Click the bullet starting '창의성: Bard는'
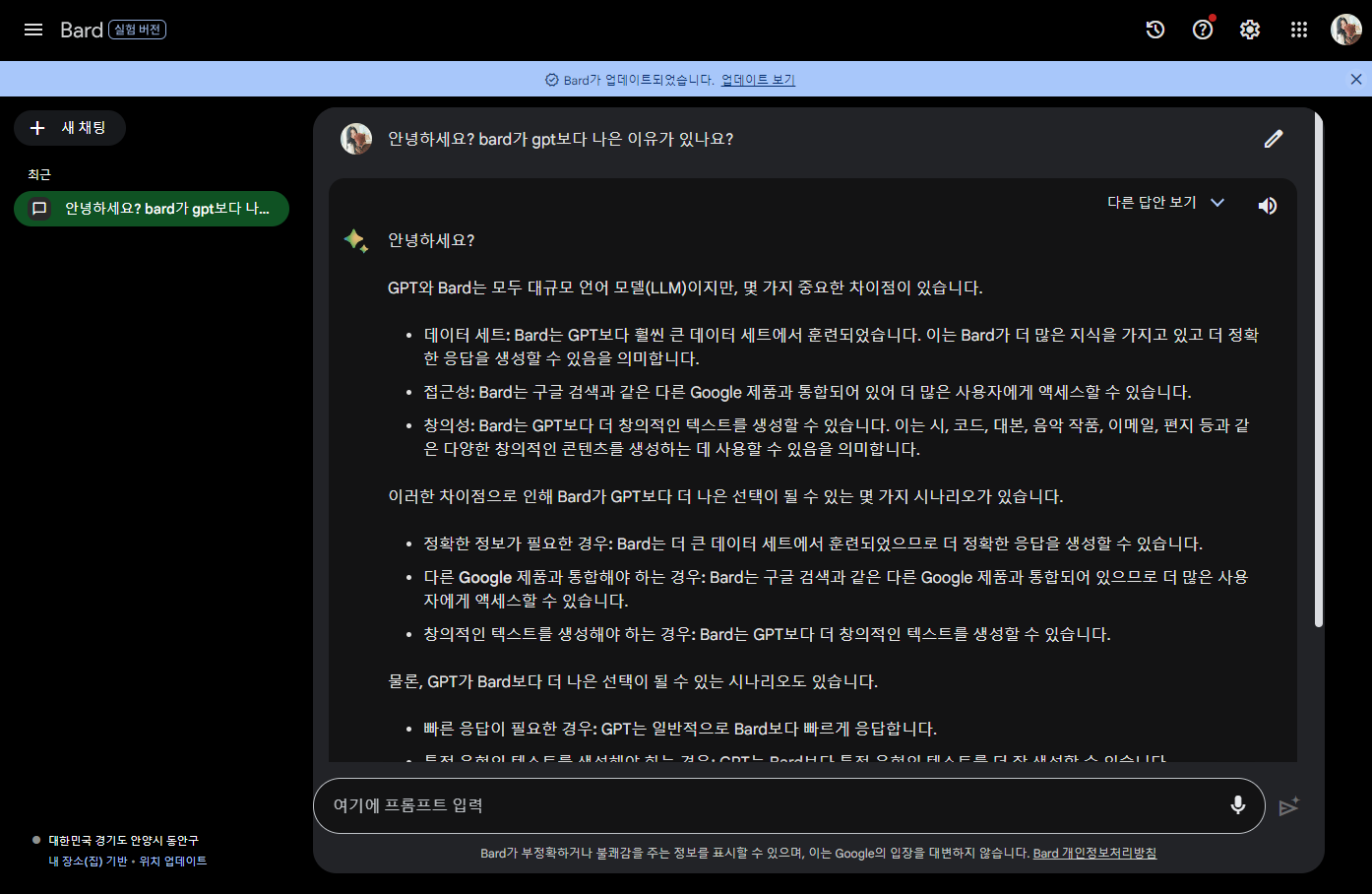 837,437
